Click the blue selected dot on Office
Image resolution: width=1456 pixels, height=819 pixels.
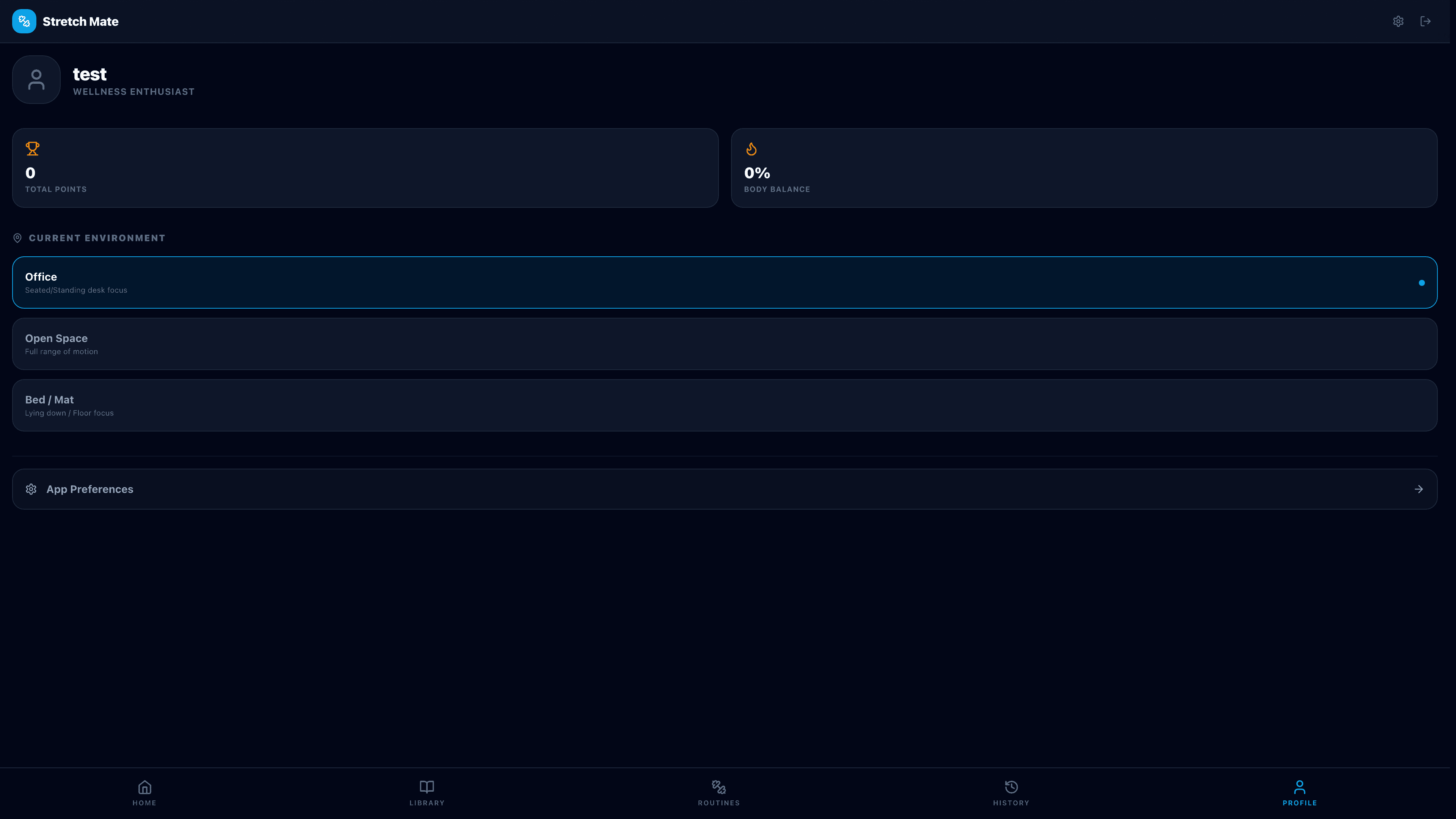coord(1421,282)
